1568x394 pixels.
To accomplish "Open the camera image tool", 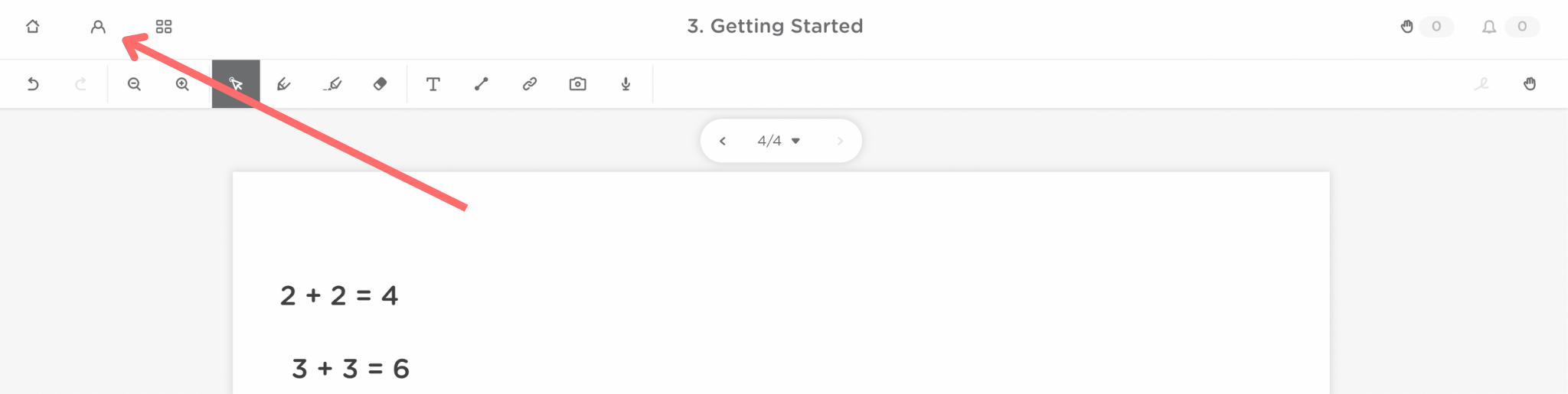I will (x=578, y=84).
